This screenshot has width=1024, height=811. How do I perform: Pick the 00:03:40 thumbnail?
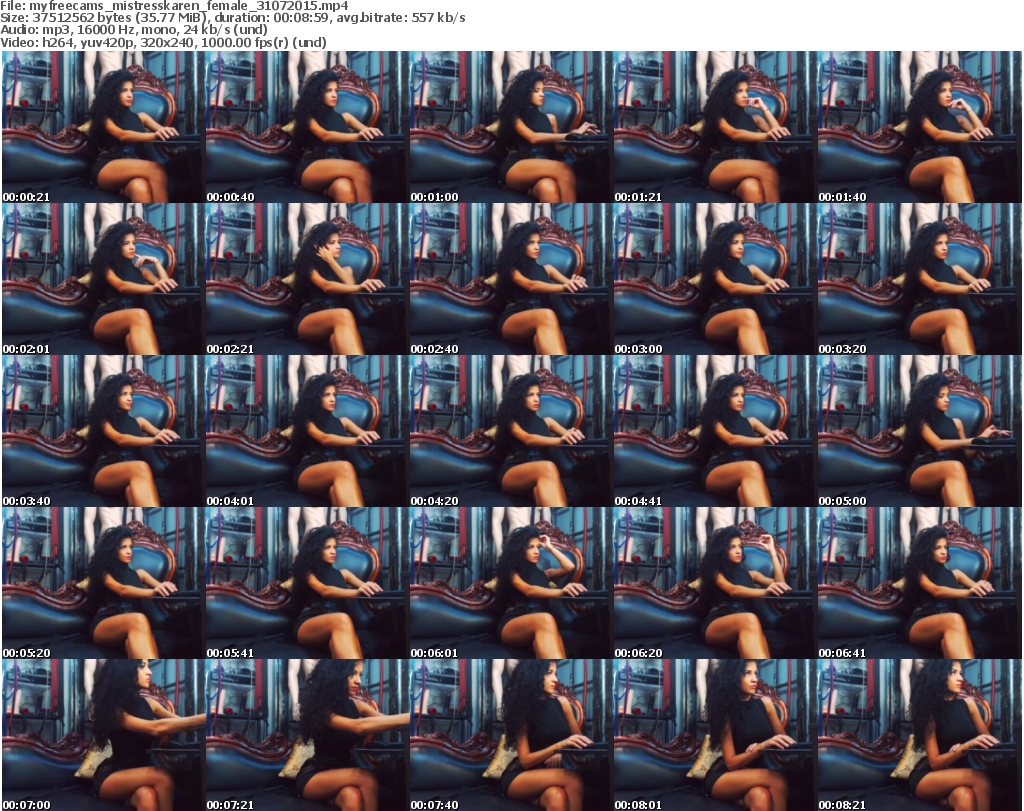click(104, 431)
